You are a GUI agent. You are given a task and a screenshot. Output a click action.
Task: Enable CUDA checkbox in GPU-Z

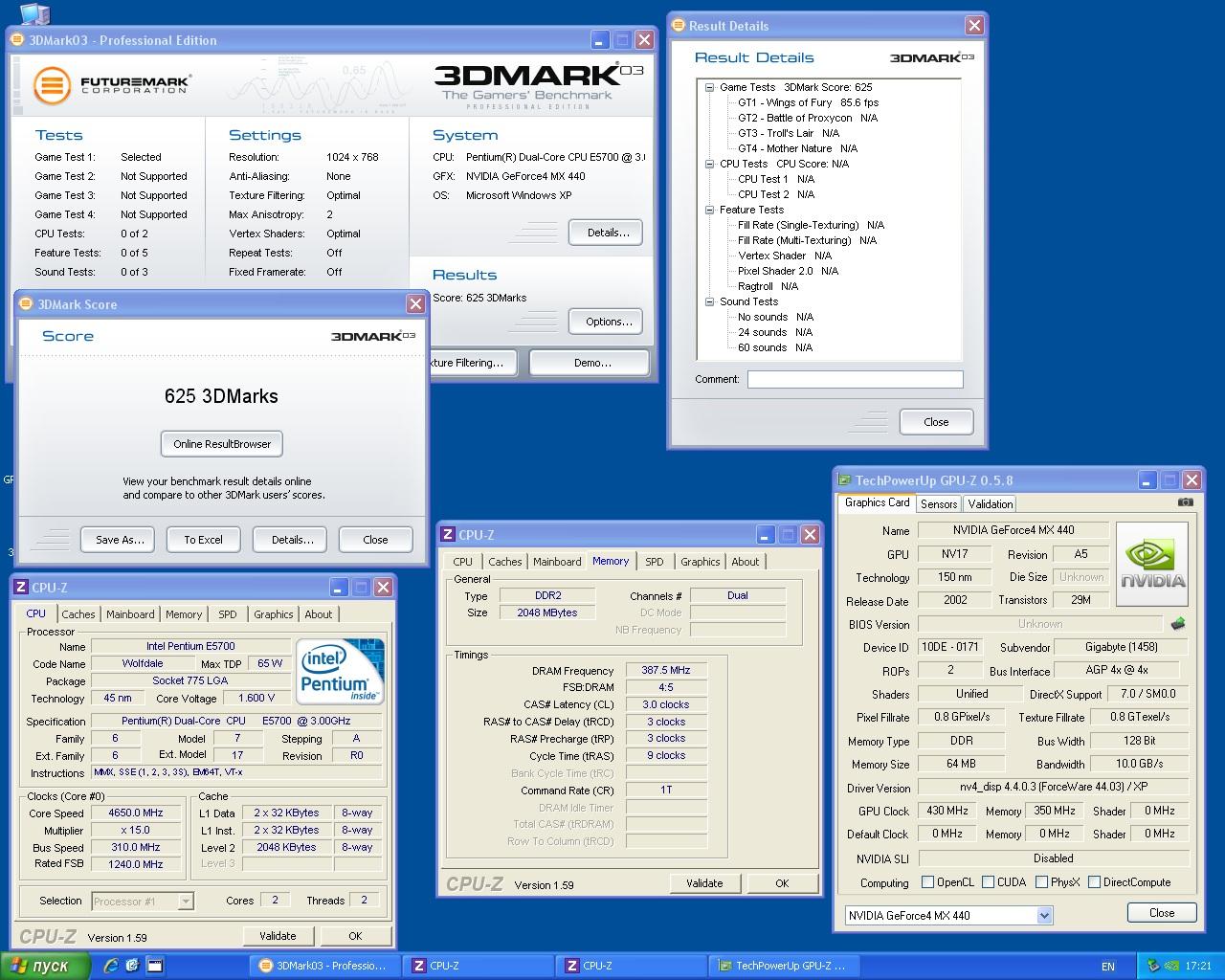[988, 882]
